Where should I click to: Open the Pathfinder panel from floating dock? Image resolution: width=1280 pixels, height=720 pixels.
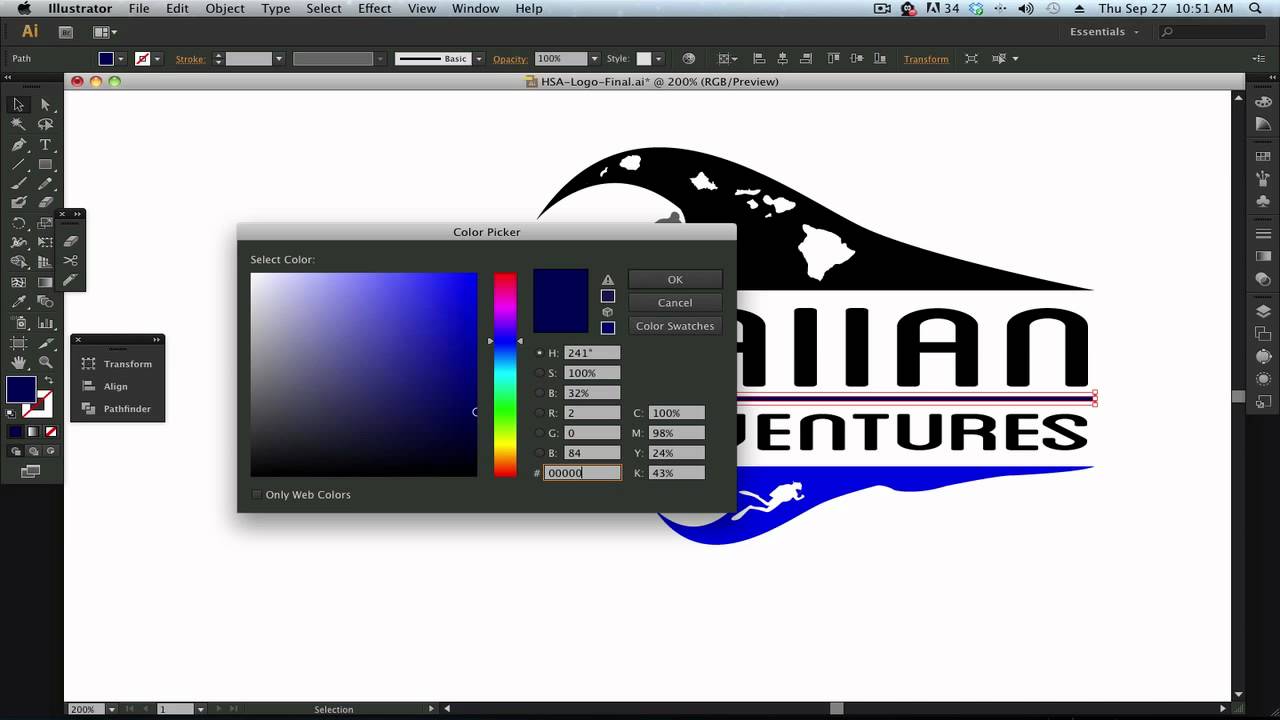117,409
